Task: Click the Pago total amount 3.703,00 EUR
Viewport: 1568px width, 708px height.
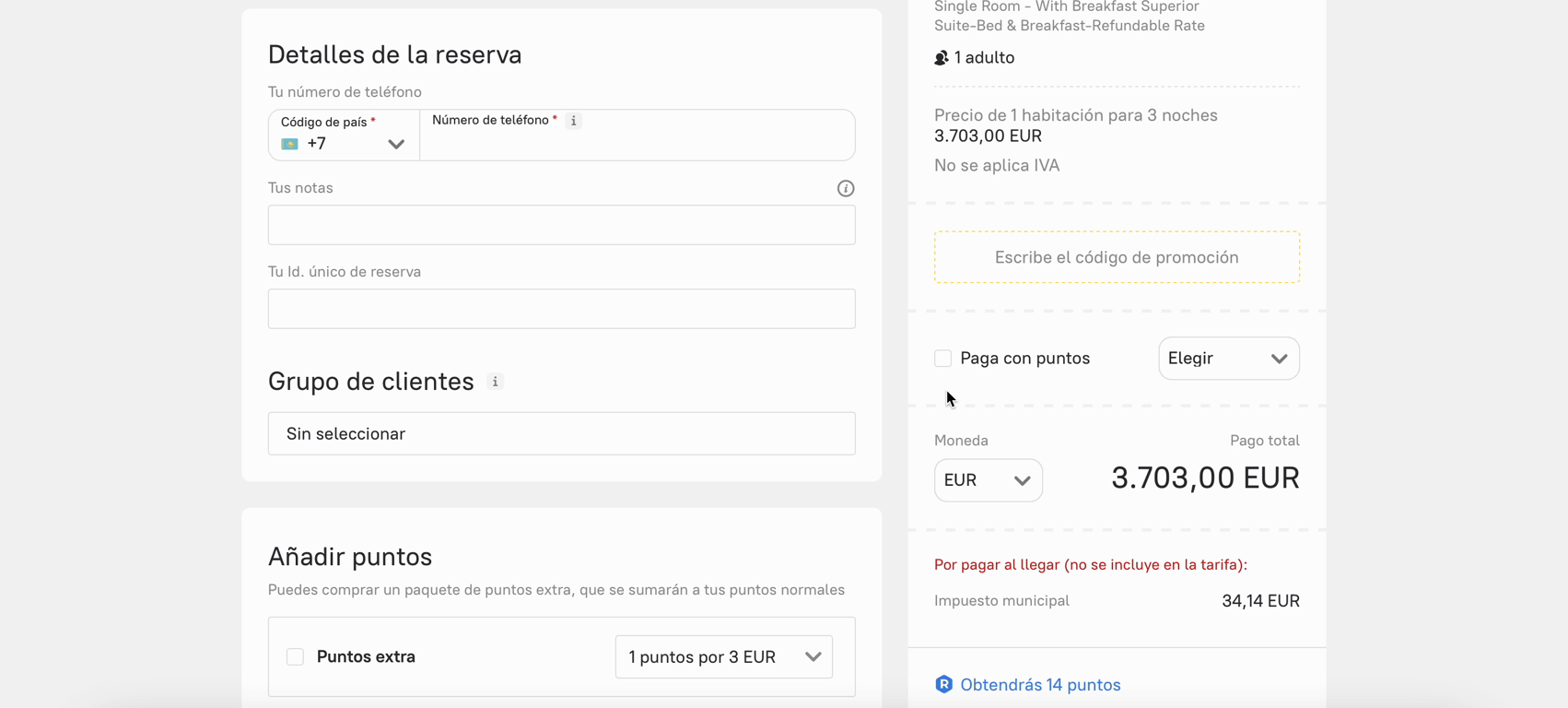Action: pyautogui.click(x=1204, y=478)
